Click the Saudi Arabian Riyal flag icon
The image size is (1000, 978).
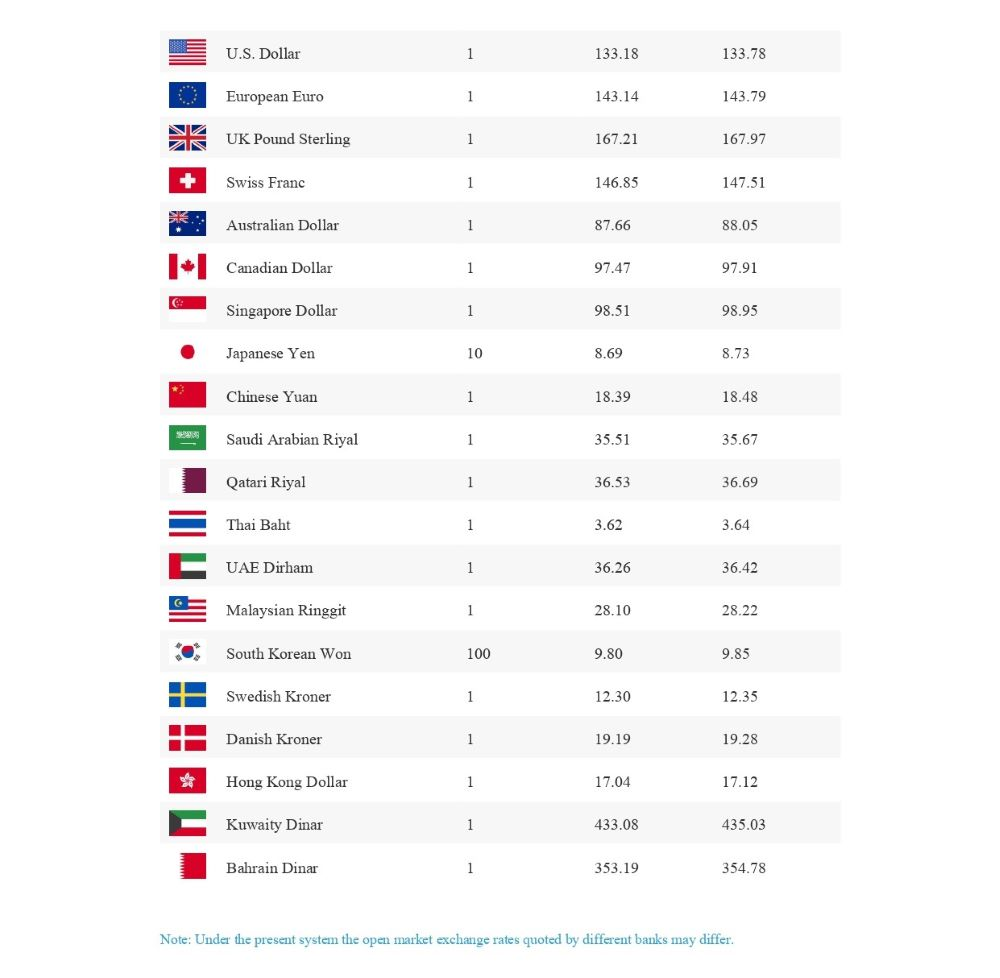pyautogui.click(x=187, y=438)
